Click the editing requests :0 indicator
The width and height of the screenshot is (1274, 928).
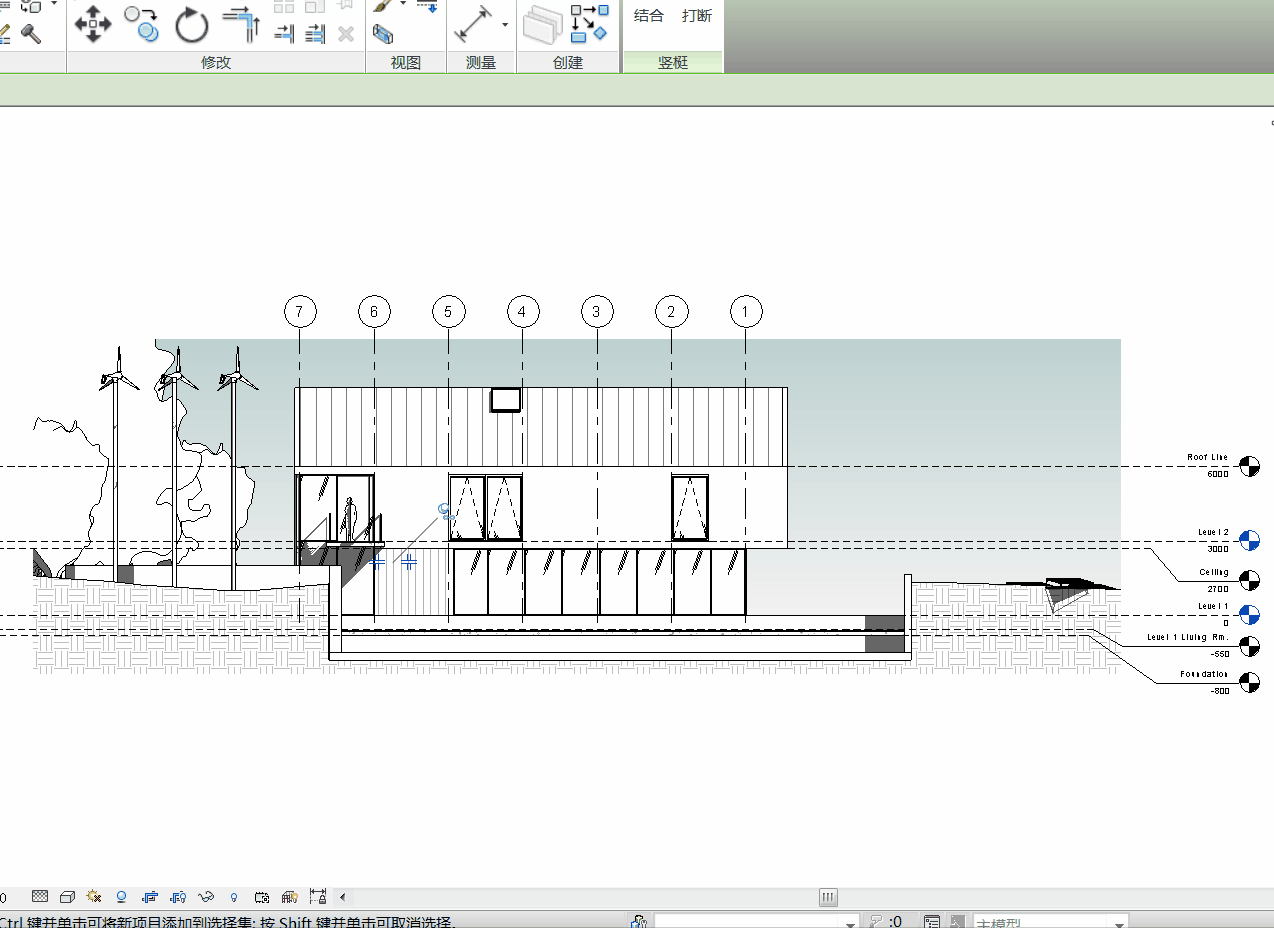[885, 921]
